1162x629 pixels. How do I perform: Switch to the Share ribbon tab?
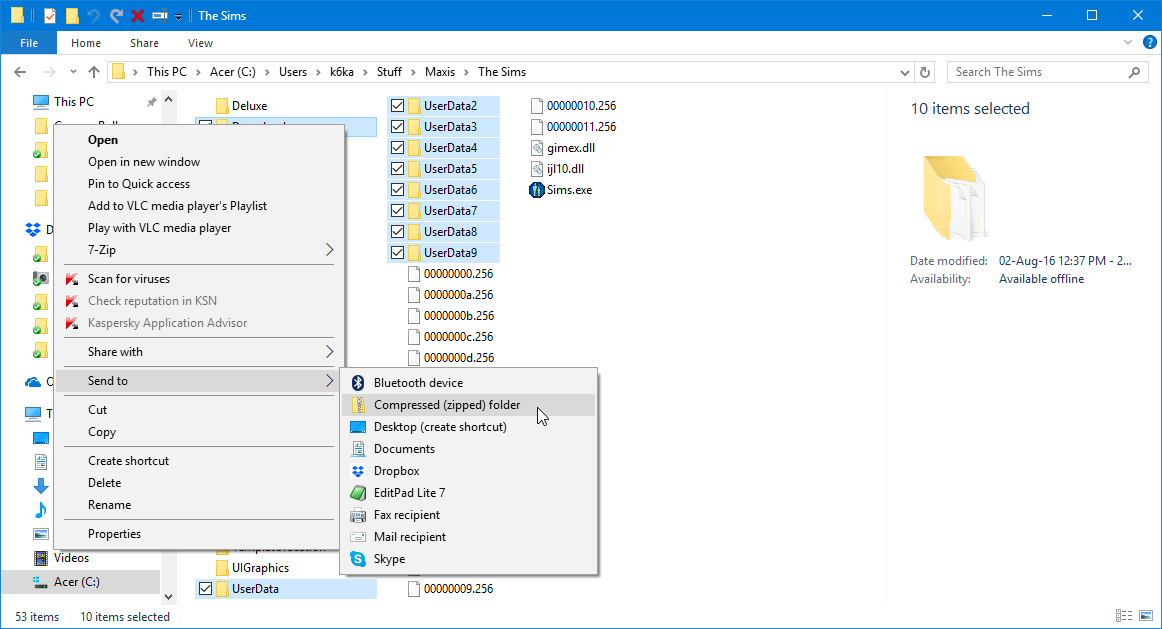145,43
